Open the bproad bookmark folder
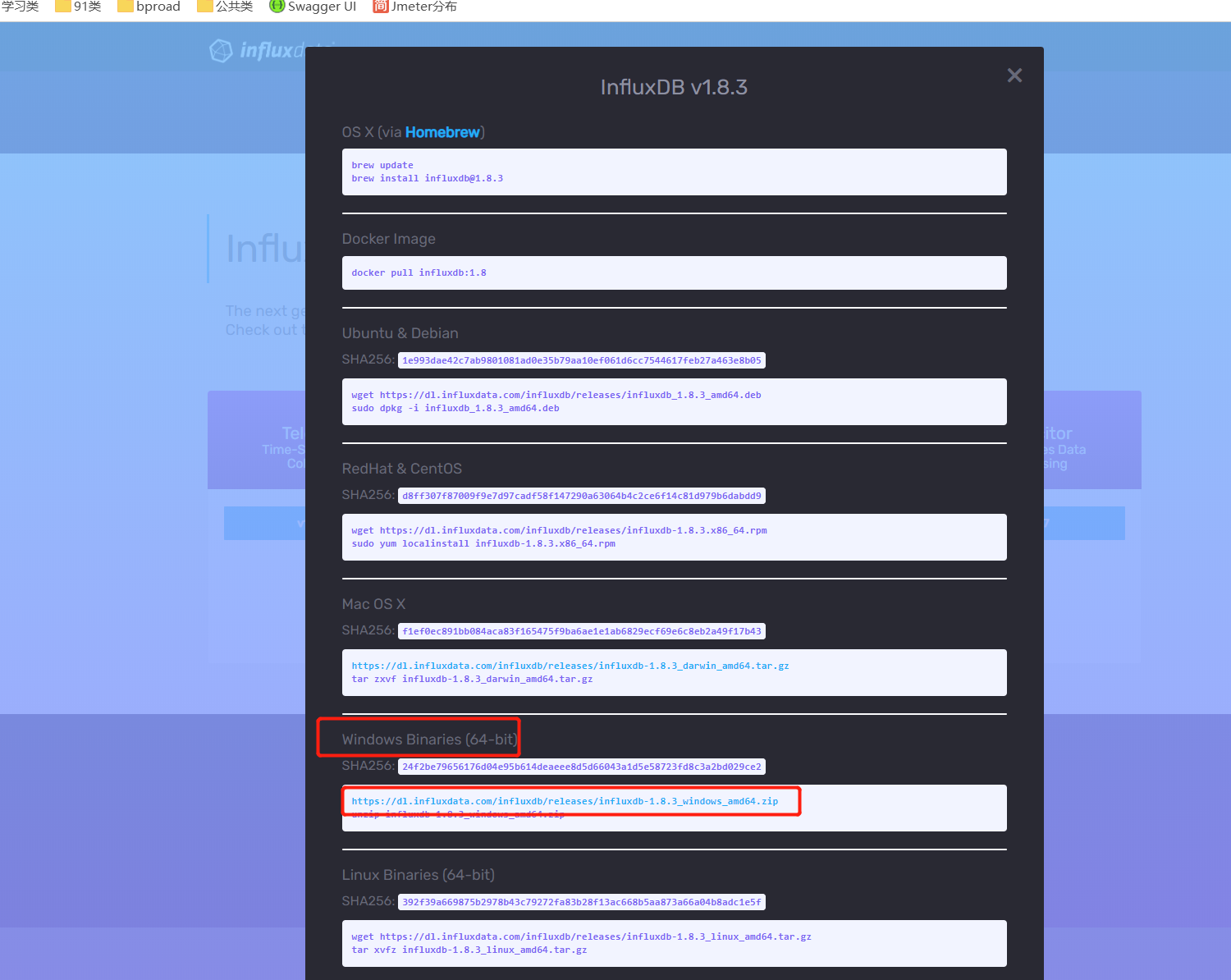1231x980 pixels. click(x=149, y=7)
